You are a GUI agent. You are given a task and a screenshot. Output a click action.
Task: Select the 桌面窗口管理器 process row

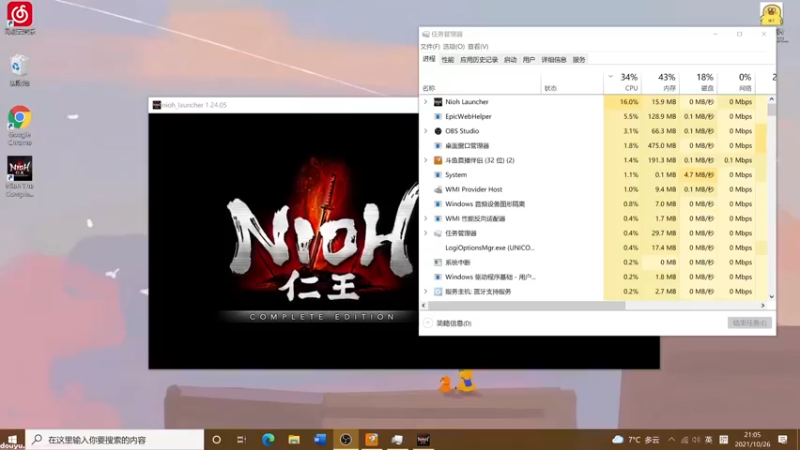coord(593,146)
